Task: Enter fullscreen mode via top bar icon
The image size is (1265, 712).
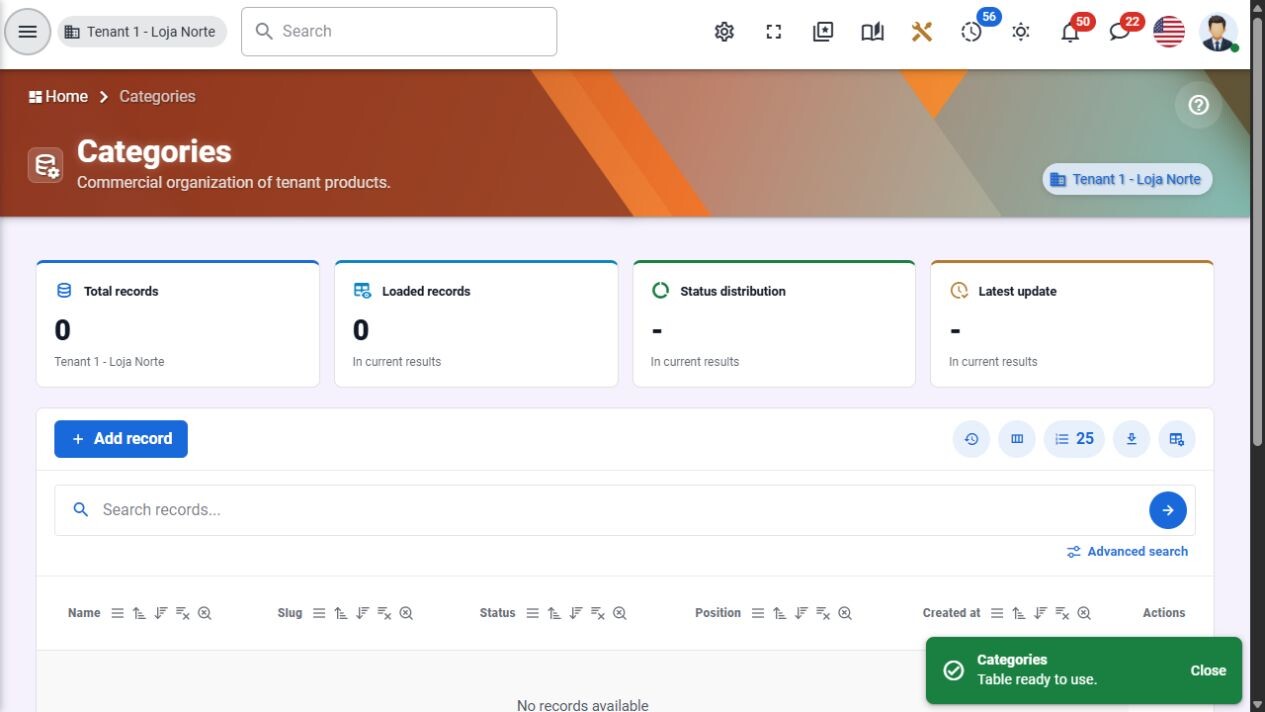Action: click(x=774, y=32)
